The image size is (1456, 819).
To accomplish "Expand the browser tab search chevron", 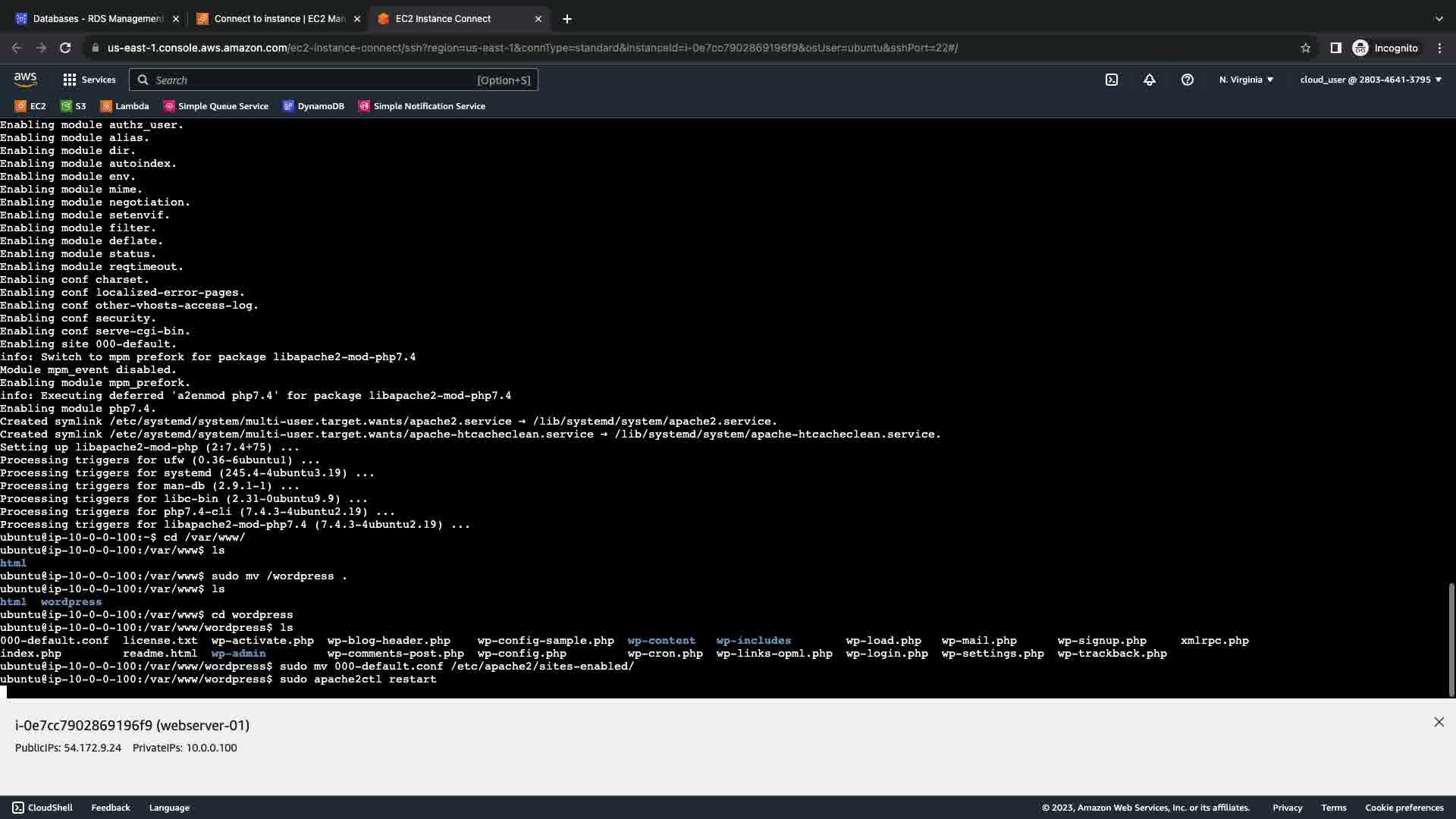I will tap(1439, 19).
